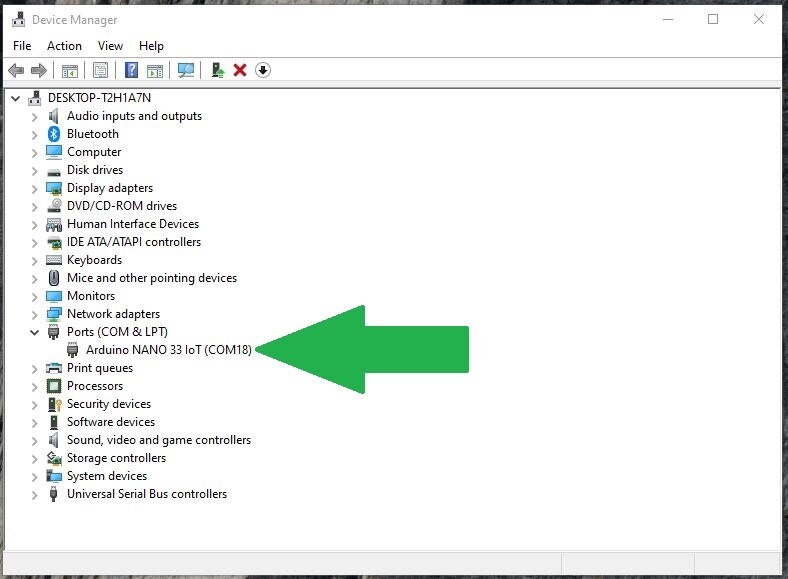Select the Human Interface Devices label
This screenshot has height=579, width=788.
pyautogui.click(x=133, y=224)
